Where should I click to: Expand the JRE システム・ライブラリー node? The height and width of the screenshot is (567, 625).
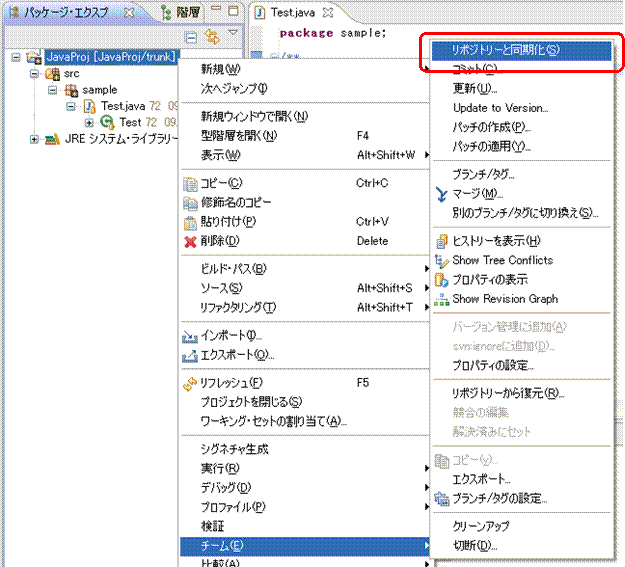[35, 138]
